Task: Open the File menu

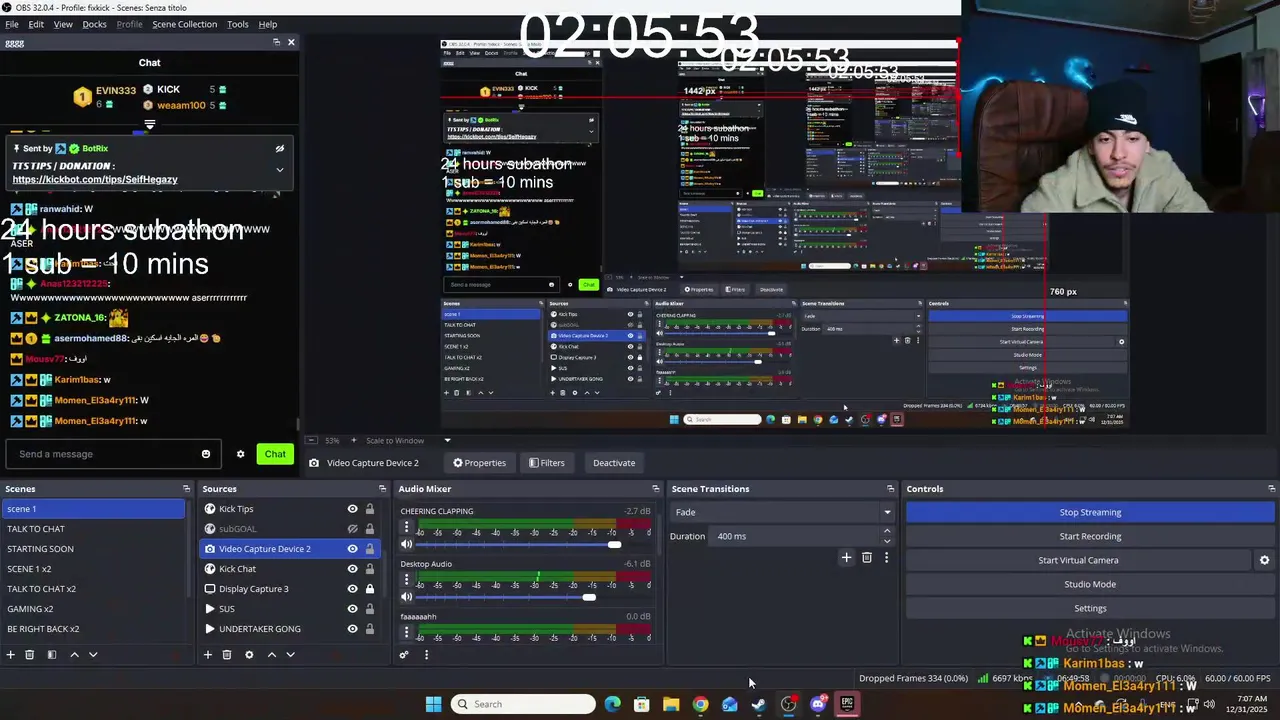Action: (12, 24)
